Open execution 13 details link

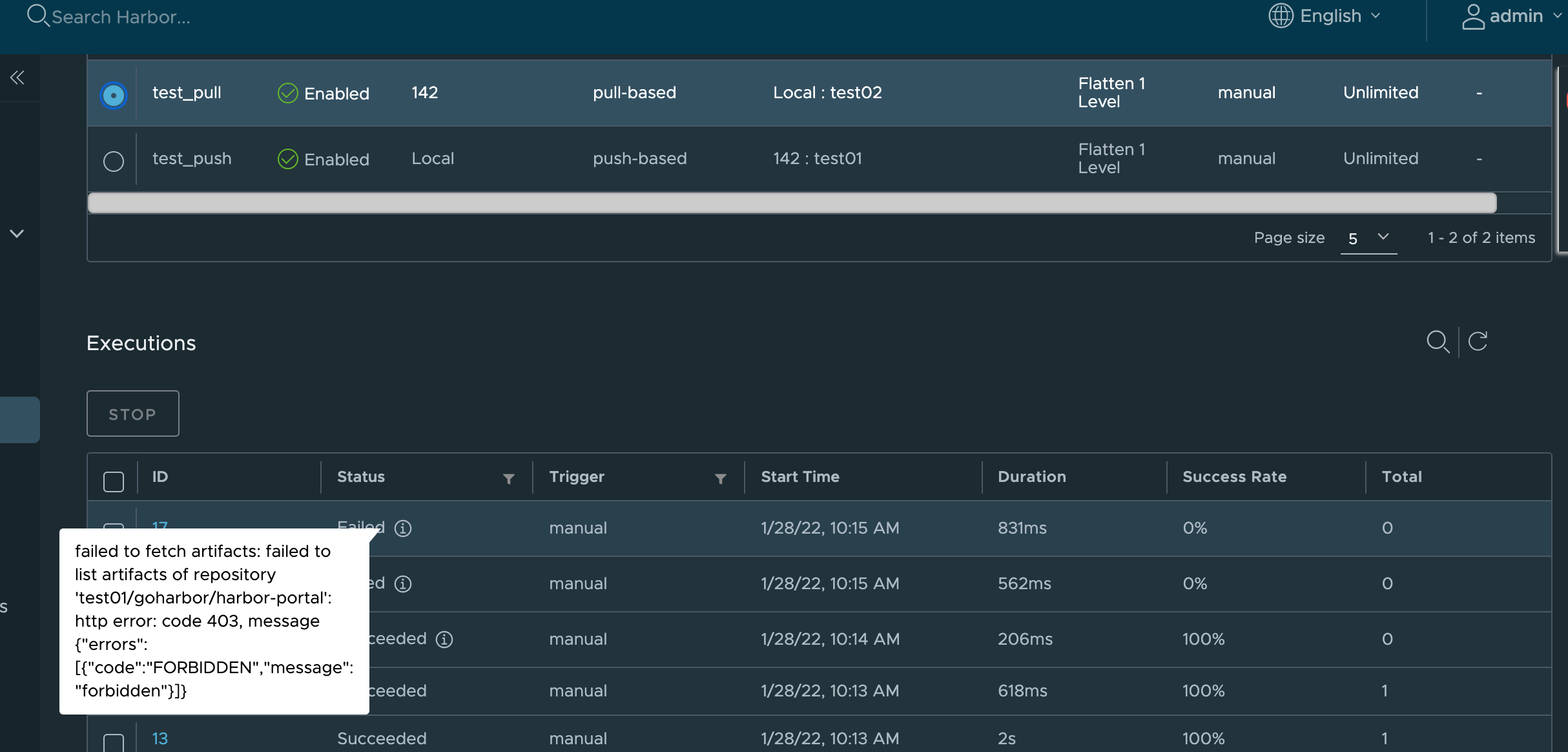tap(159, 738)
